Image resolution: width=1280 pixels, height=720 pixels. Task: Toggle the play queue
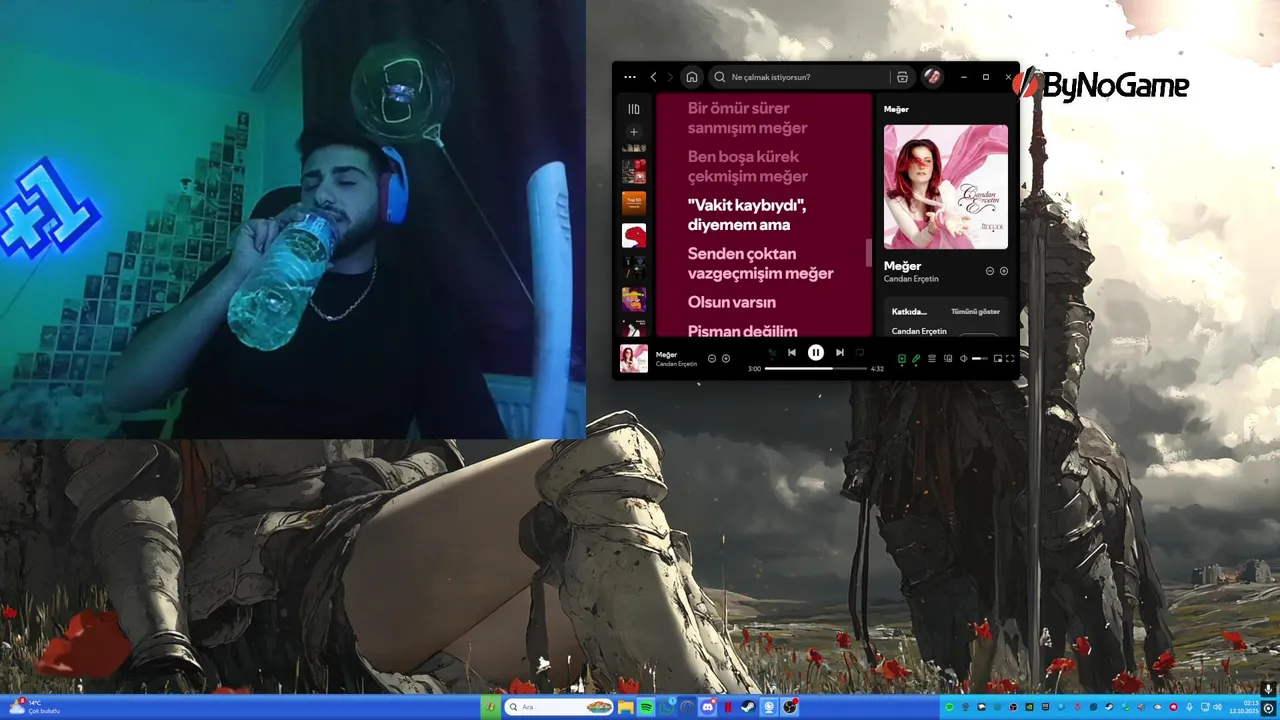(932, 358)
